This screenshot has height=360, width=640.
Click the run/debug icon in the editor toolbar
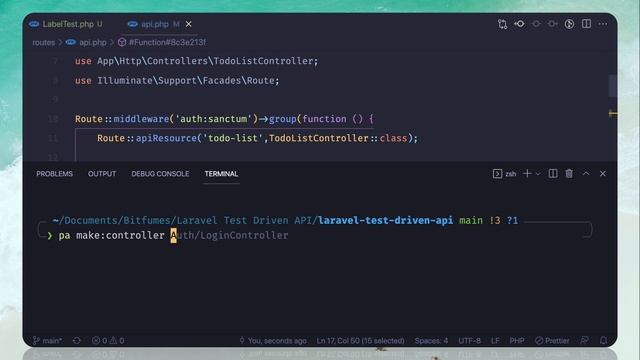click(x=569, y=24)
